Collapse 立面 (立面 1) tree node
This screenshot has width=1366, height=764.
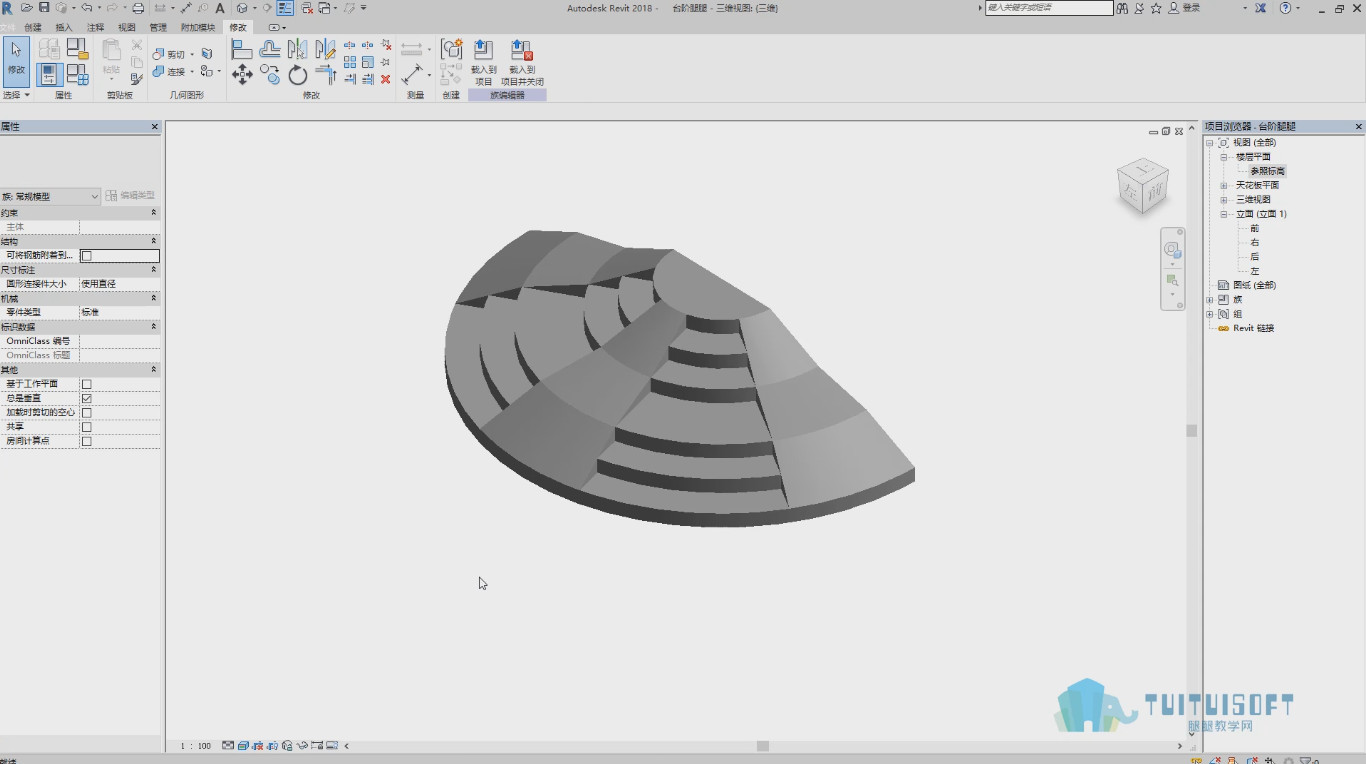tap(1224, 214)
